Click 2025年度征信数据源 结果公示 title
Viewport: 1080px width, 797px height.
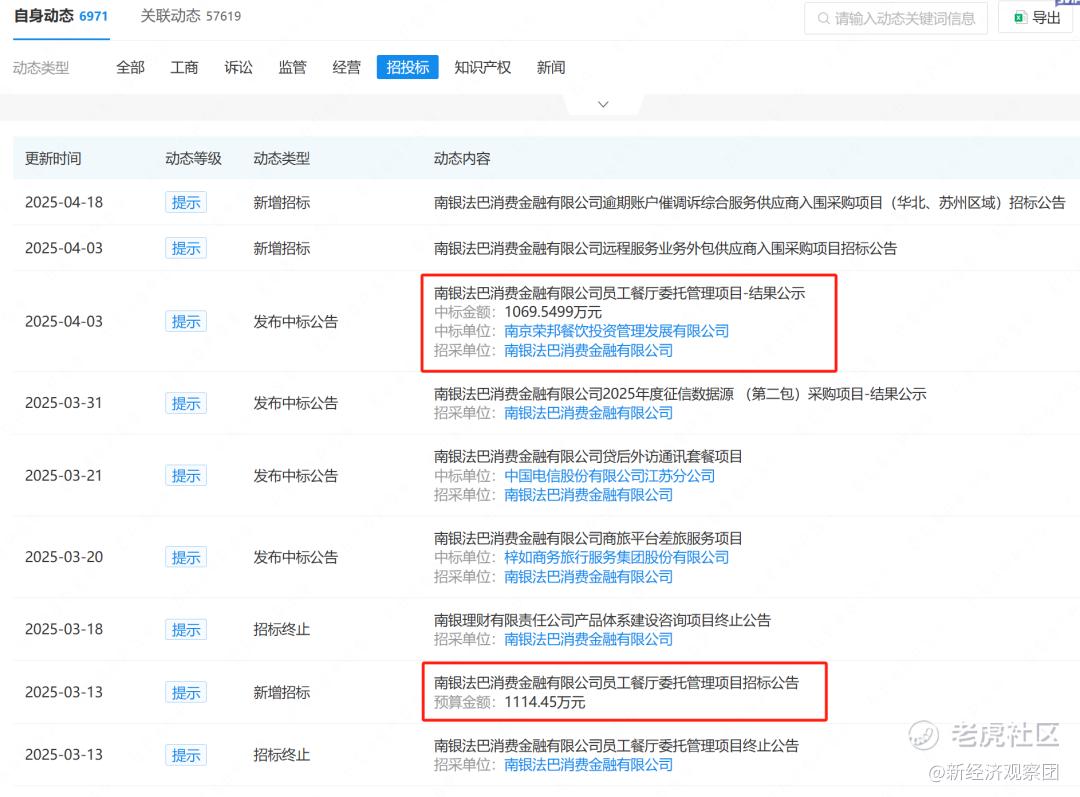pos(680,394)
